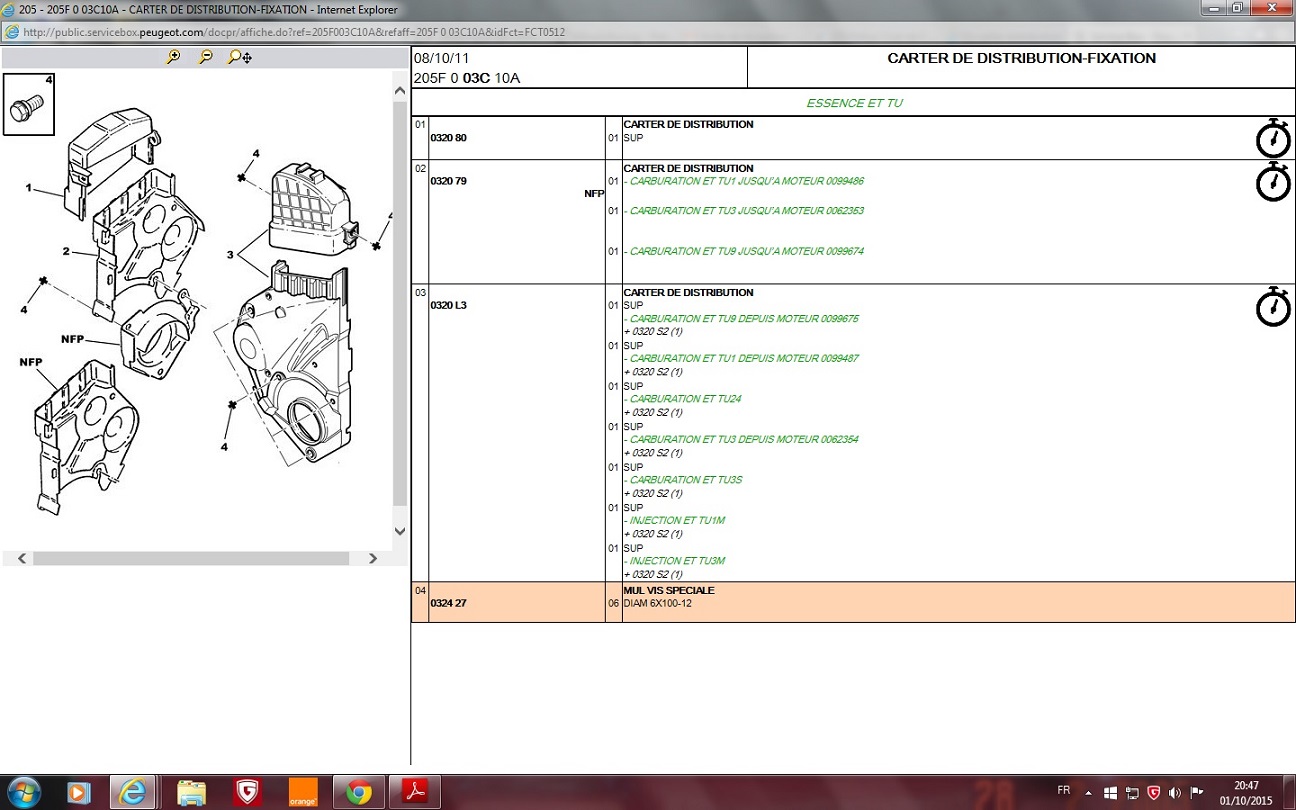Launch Google Chrome from the taskbar

tap(359, 792)
